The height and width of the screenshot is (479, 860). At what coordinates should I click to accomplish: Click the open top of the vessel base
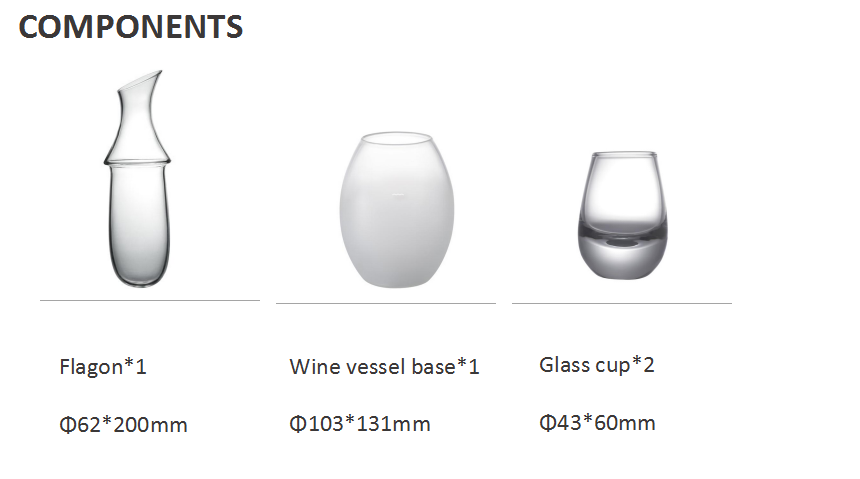[397, 137]
